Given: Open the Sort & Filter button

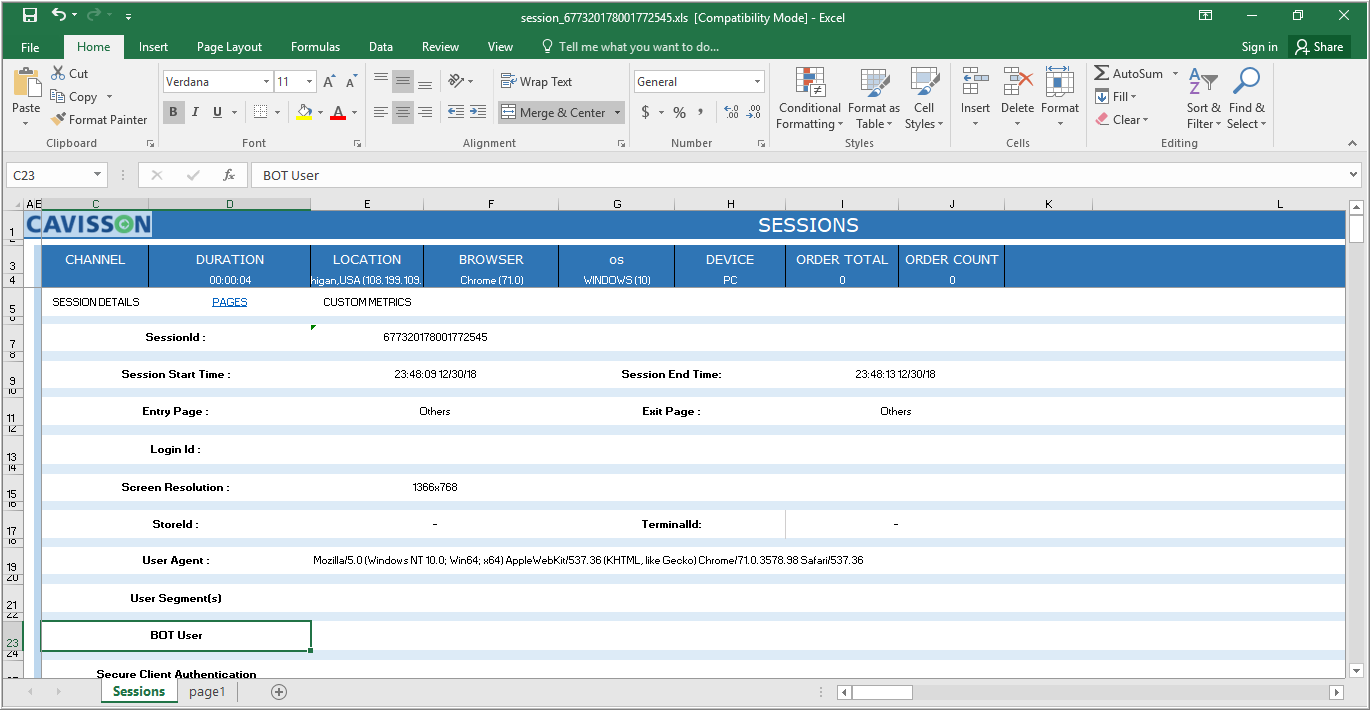Looking at the screenshot, I should [1203, 98].
